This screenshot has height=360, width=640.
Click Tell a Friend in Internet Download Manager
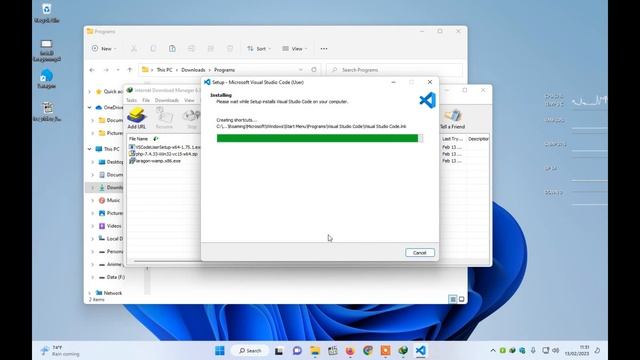pyautogui.click(x=452, y=119)
